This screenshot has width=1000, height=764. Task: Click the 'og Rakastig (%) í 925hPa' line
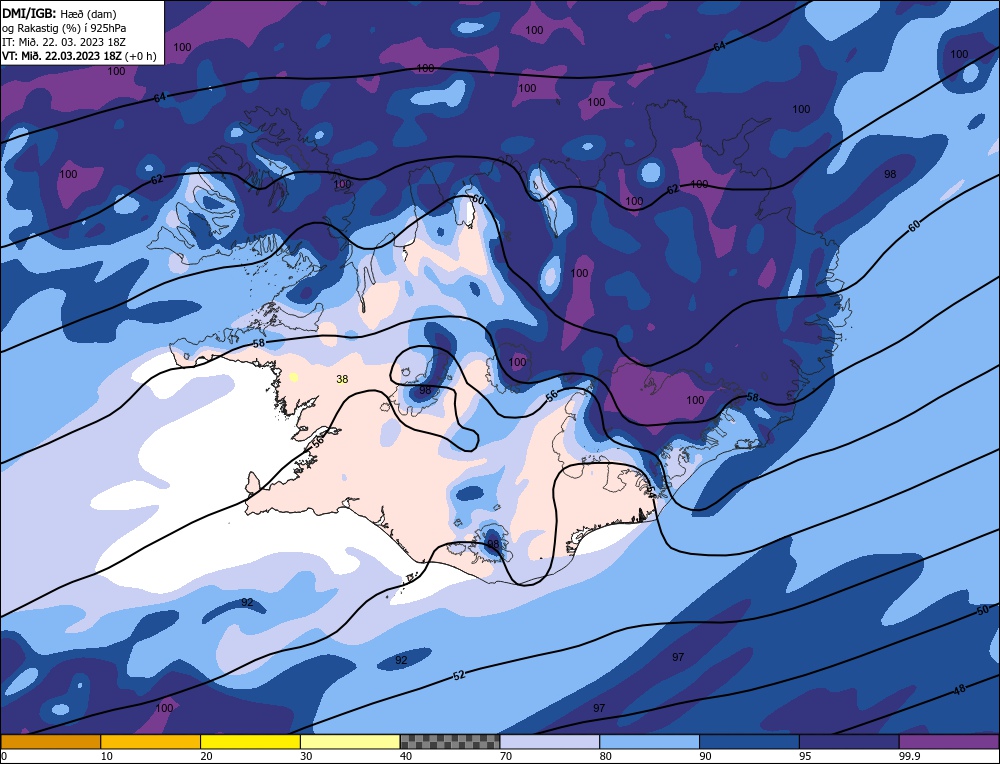click(x=64, y=28)
